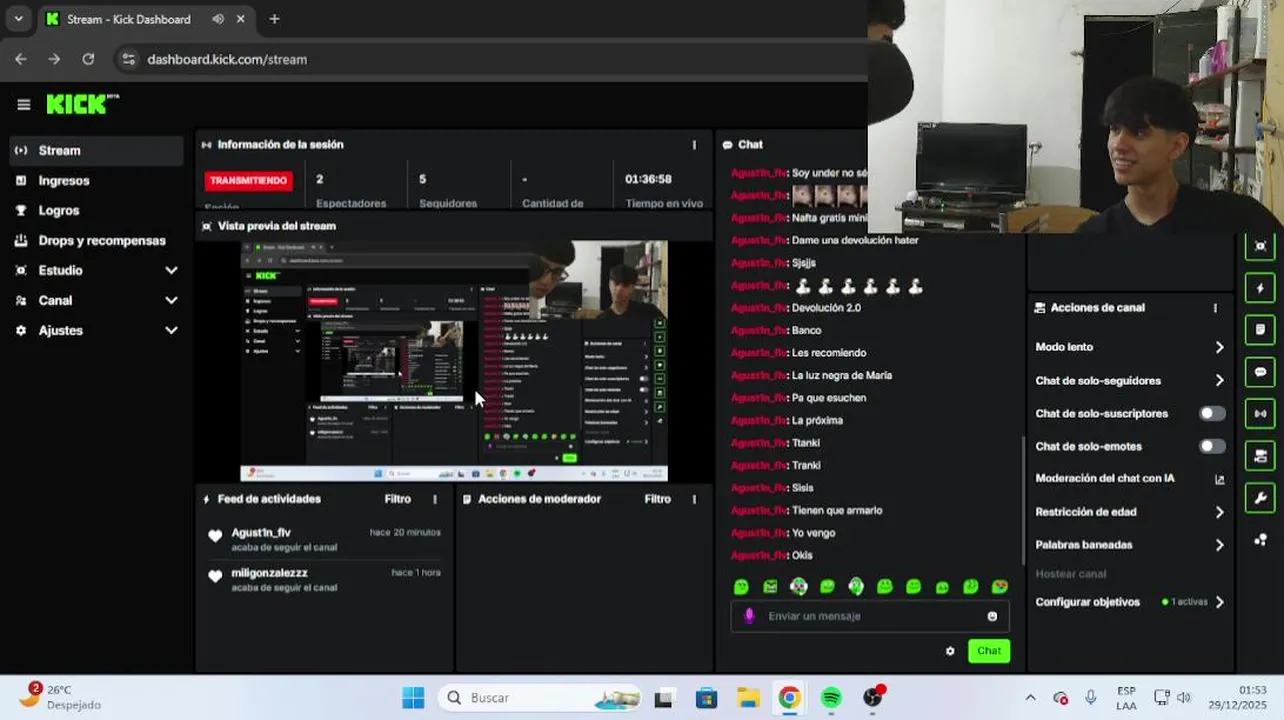
Task: Go back in browser
Action: (21, 59)
